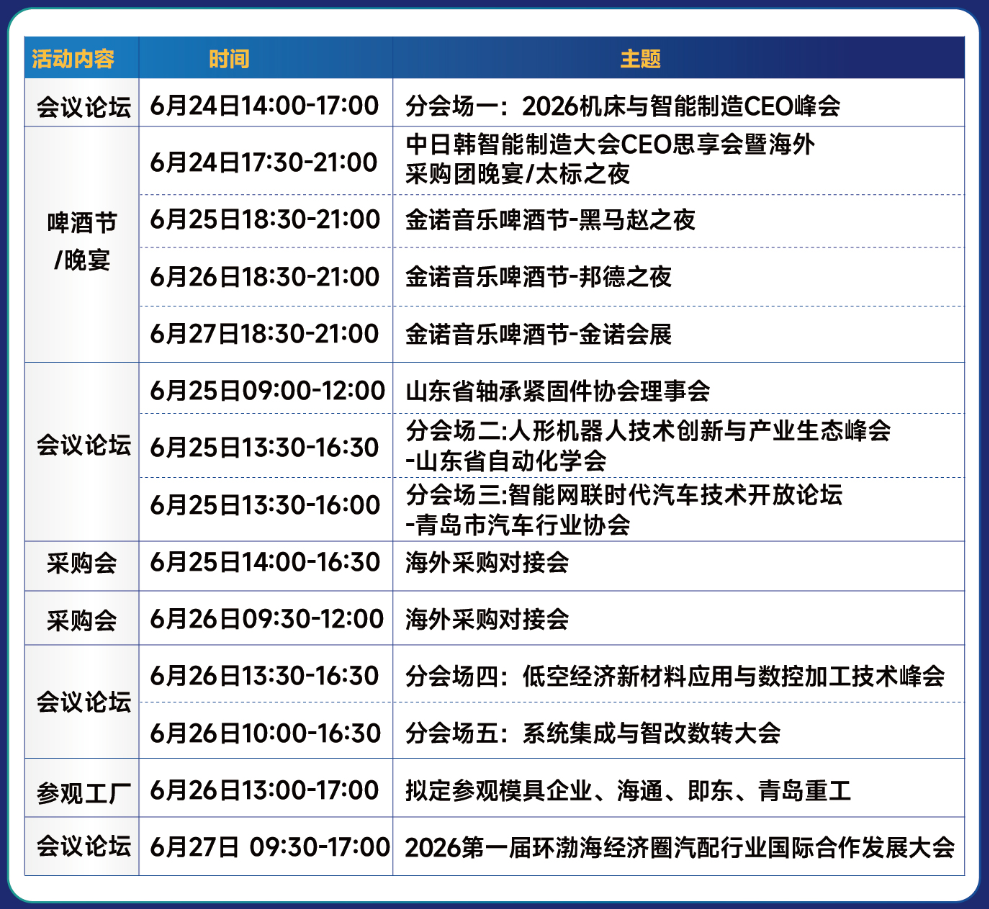Click 会议论坛 cell spanning the 6月25日 sessions
This screenshot has width=989, height=909.
tap(81, 452)
